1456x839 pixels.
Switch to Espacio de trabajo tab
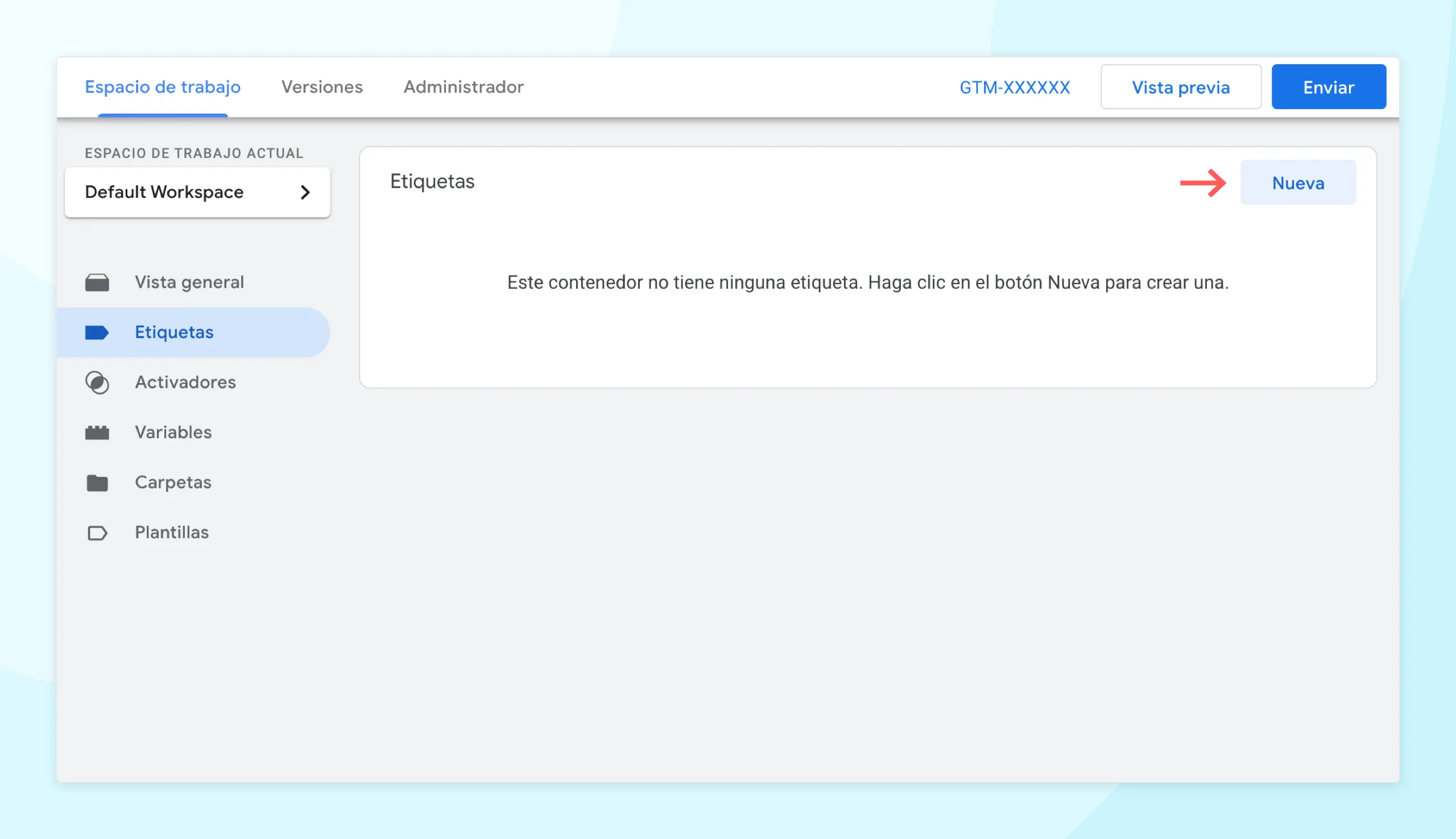click(x=163, y=87)
